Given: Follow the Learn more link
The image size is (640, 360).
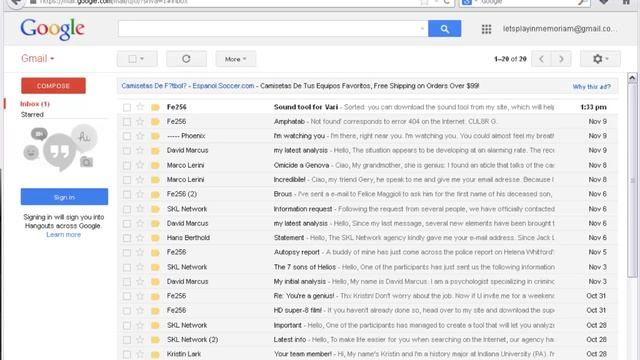Looking at the screenshot, I should (x=63, y=234).
